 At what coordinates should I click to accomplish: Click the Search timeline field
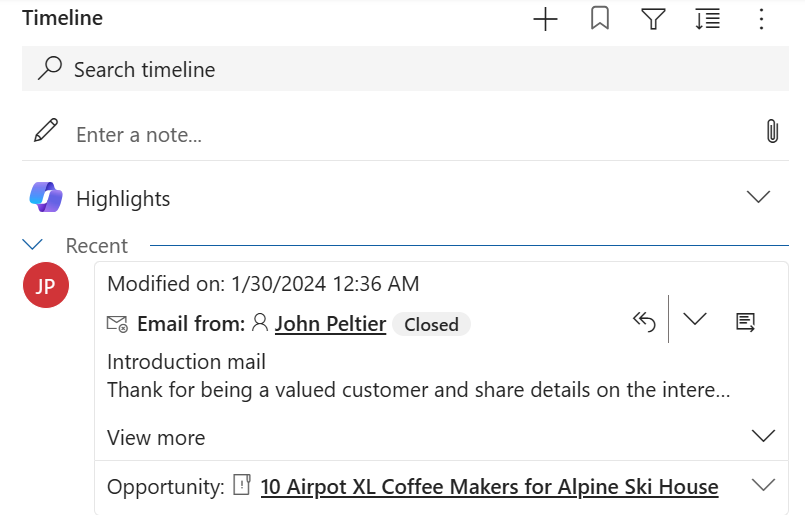tap(400, 69)
